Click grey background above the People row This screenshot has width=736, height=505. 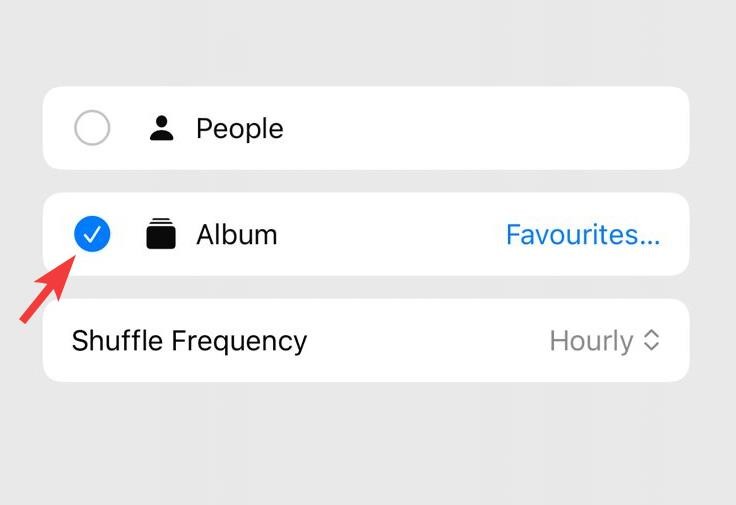[x=366, y=45]
